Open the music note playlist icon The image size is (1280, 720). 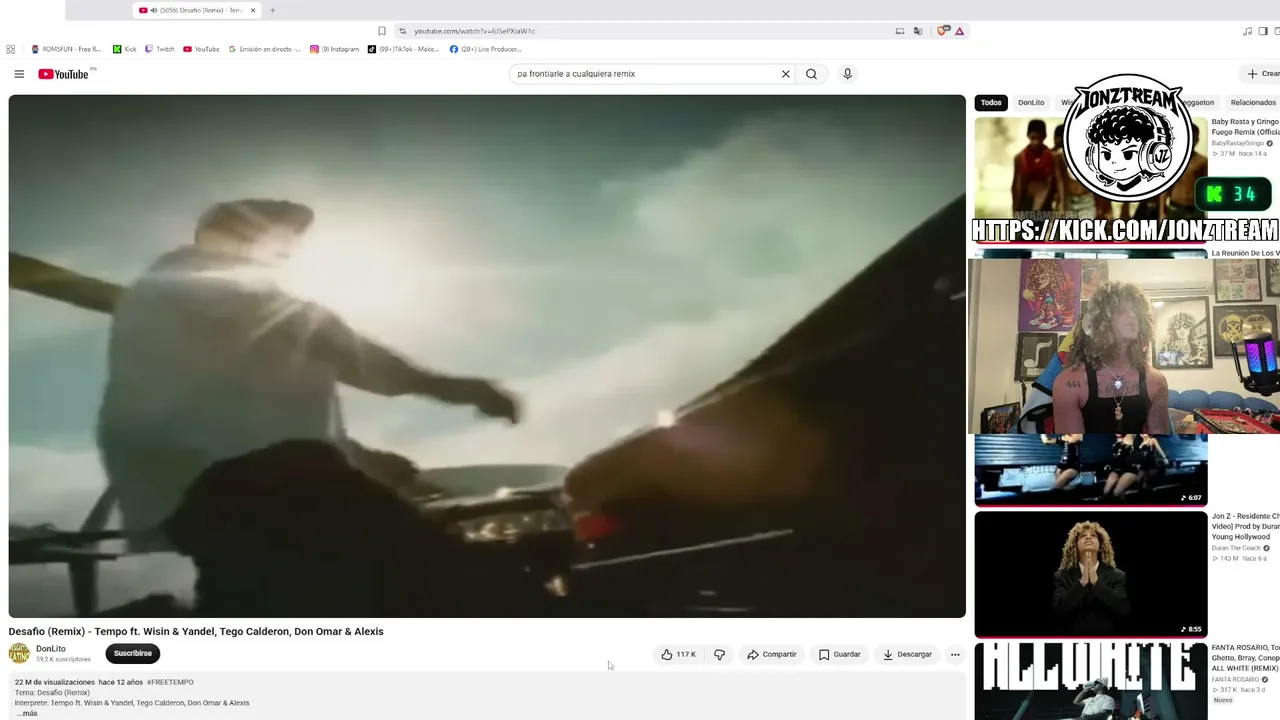[x=1247, y=31]
